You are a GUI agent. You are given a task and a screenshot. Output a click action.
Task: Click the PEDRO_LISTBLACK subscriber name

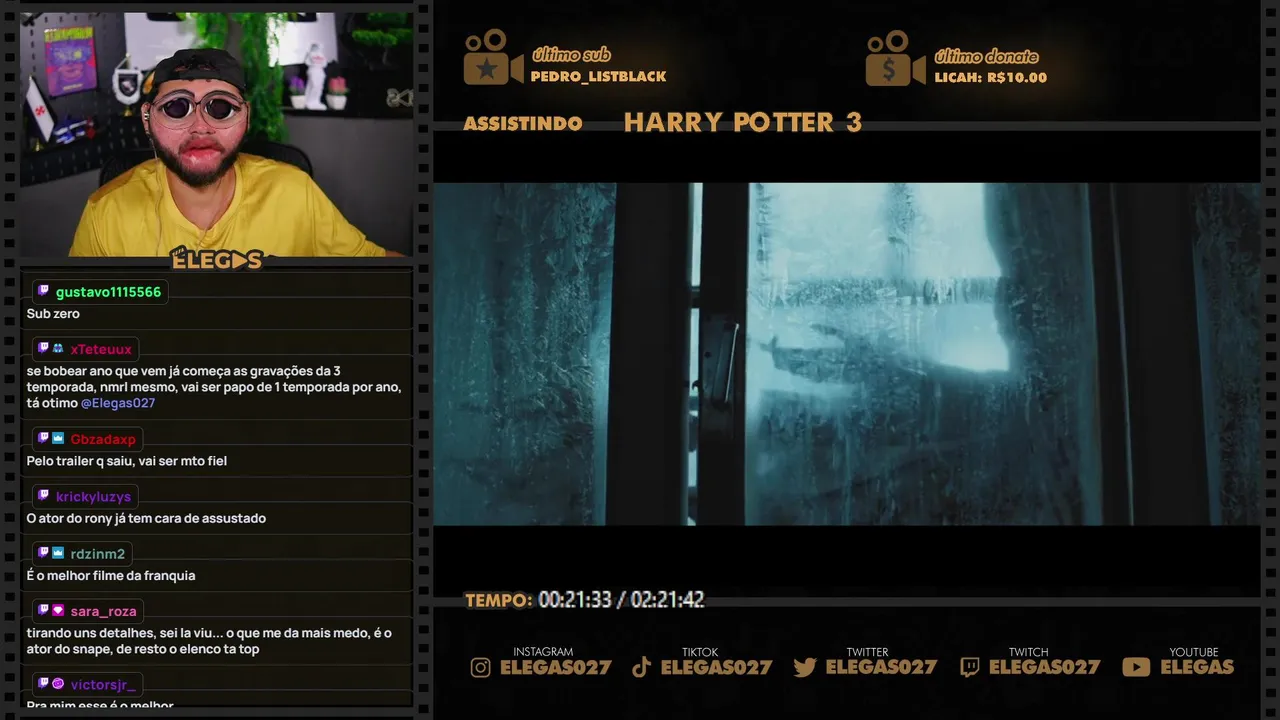[598, 77]
